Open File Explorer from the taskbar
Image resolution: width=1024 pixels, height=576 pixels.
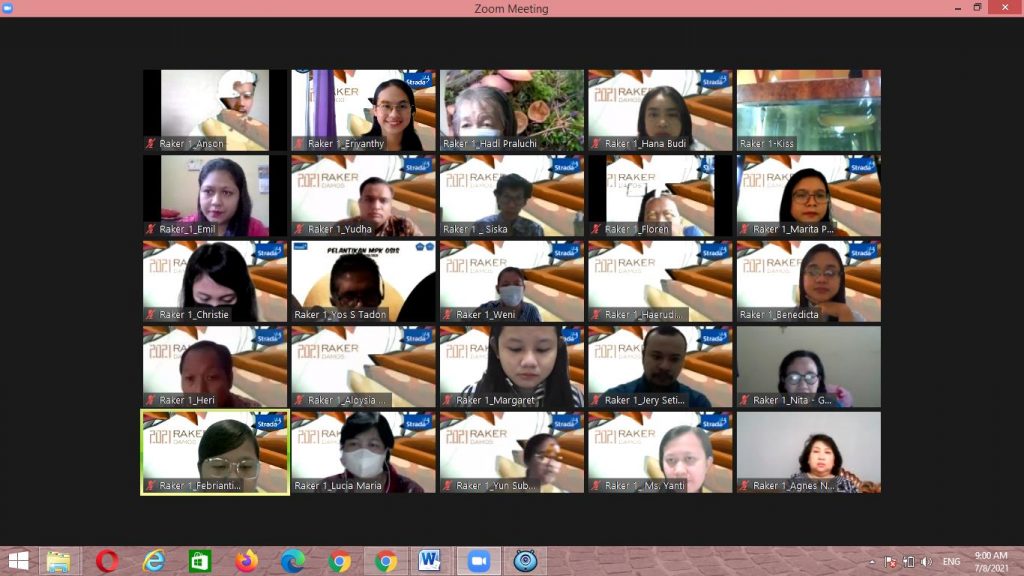(x=59, y=561)
